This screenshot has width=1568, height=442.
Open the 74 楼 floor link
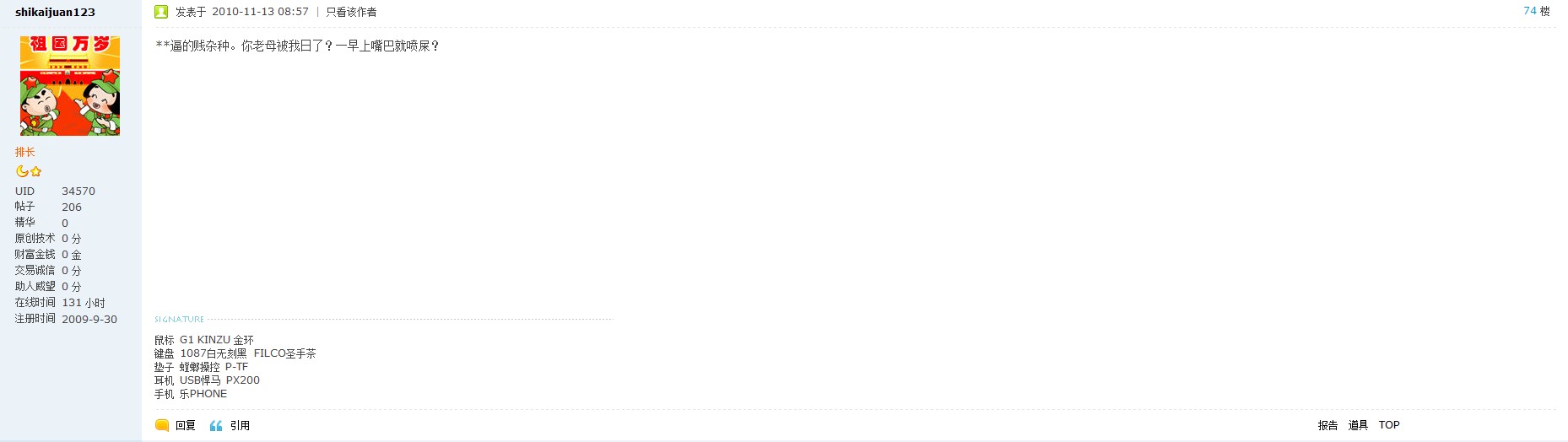tap(1536, 11)
